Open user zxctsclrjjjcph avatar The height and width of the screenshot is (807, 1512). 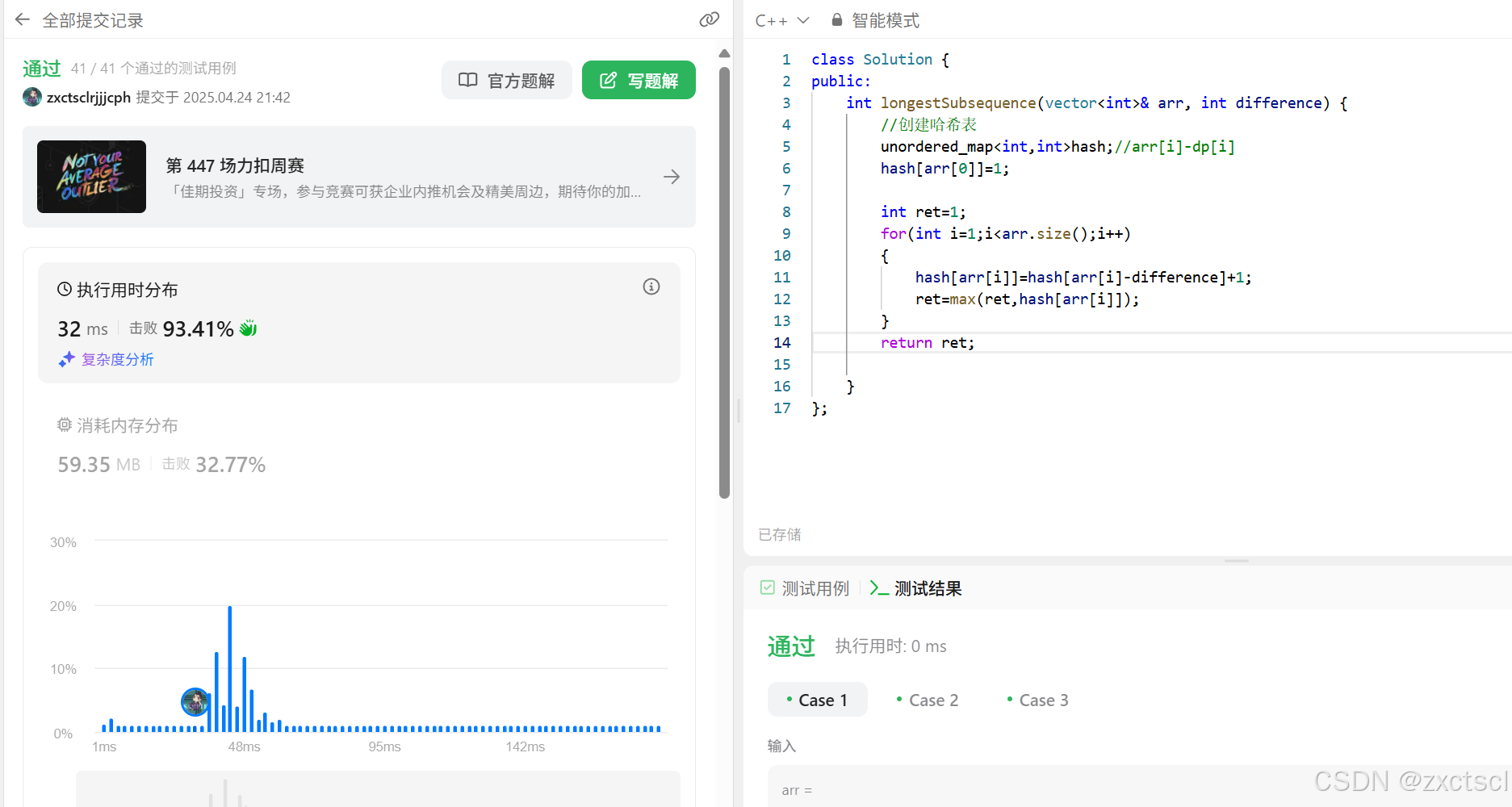coord(32,97)
